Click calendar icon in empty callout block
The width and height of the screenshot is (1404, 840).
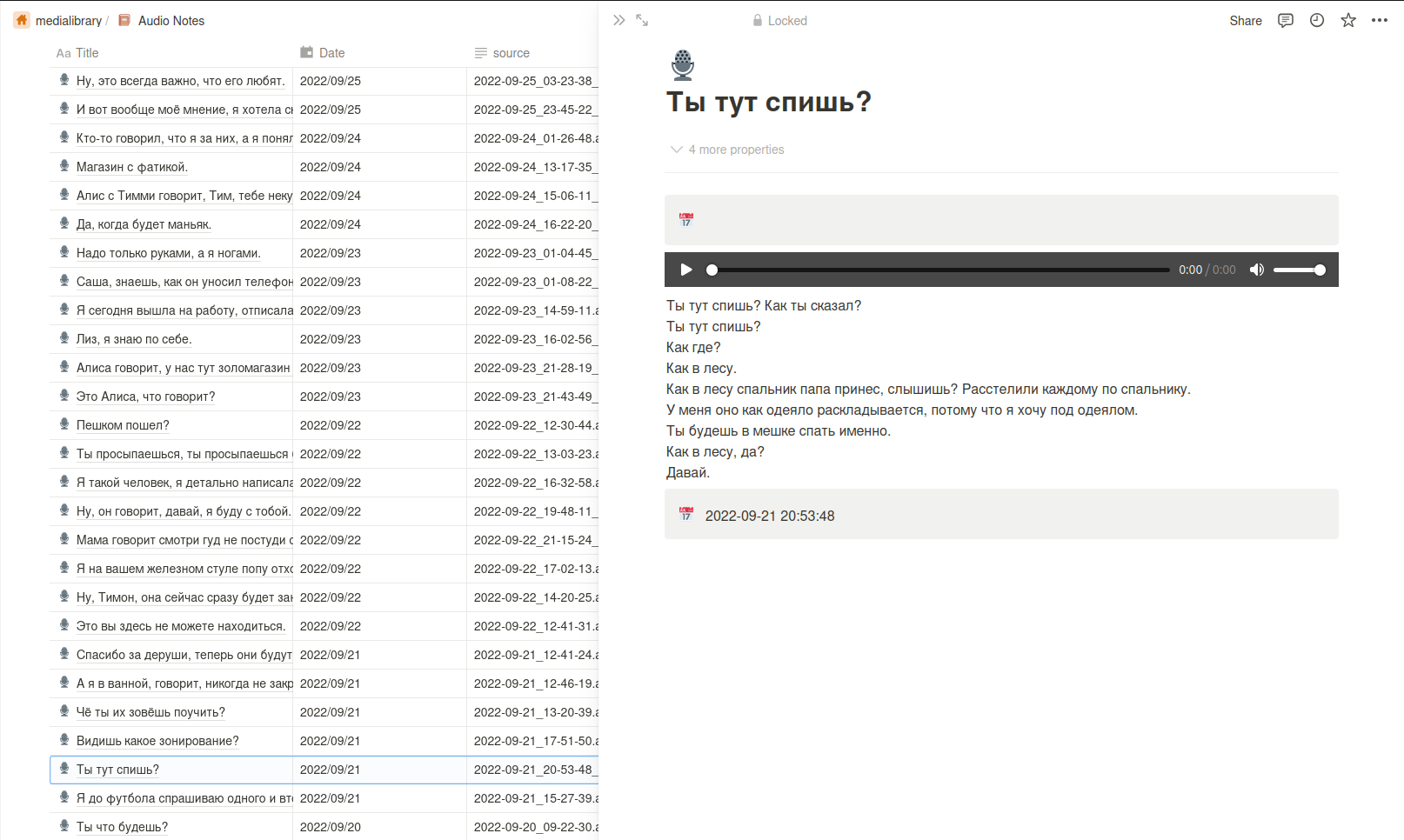click(x=686, y=220)
